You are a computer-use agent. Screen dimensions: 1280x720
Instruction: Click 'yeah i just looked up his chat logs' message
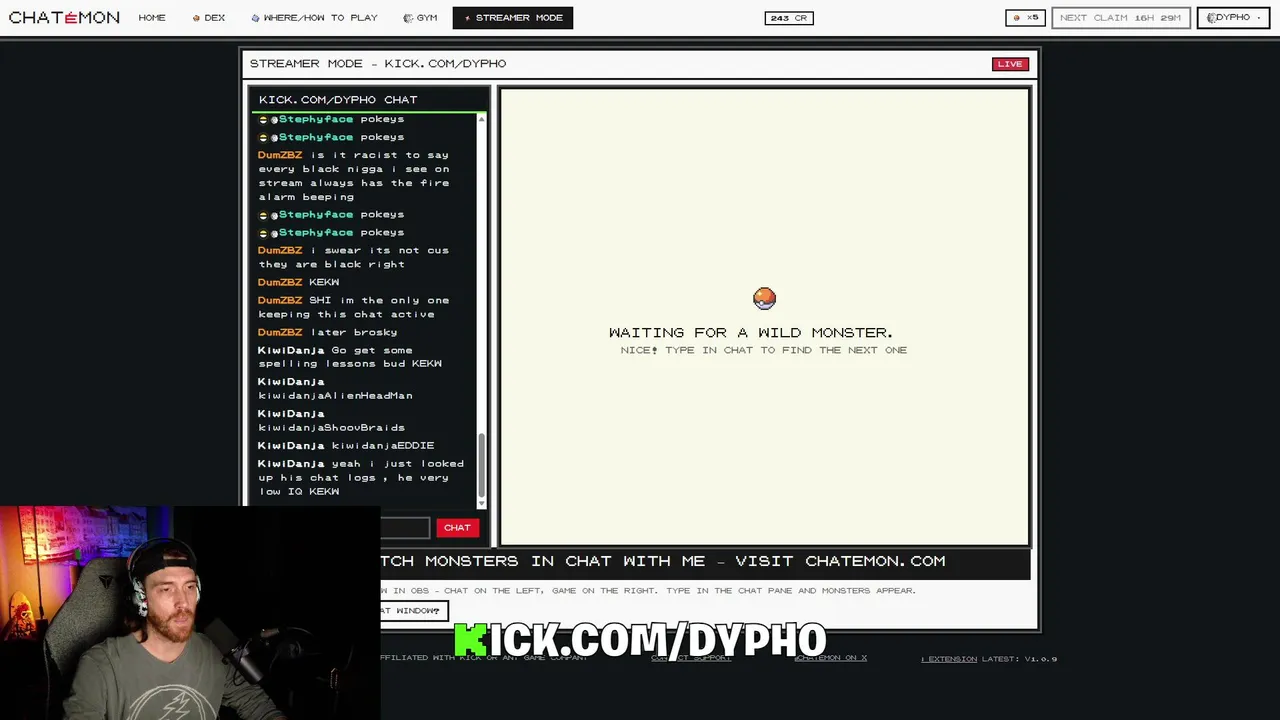tap(361, 477)
